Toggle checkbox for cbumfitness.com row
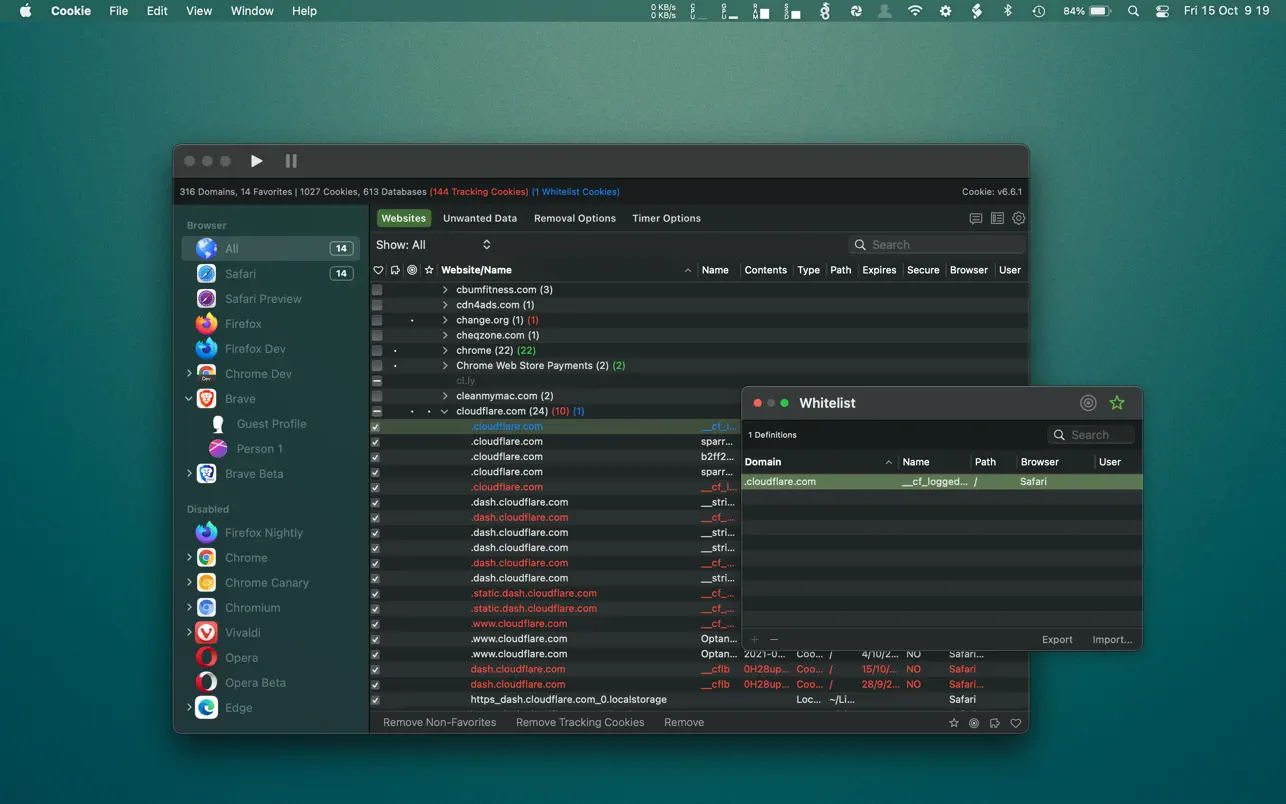The width and height of the screenshot is (1286, 804). pyautogui.click(x=377, y=290)
